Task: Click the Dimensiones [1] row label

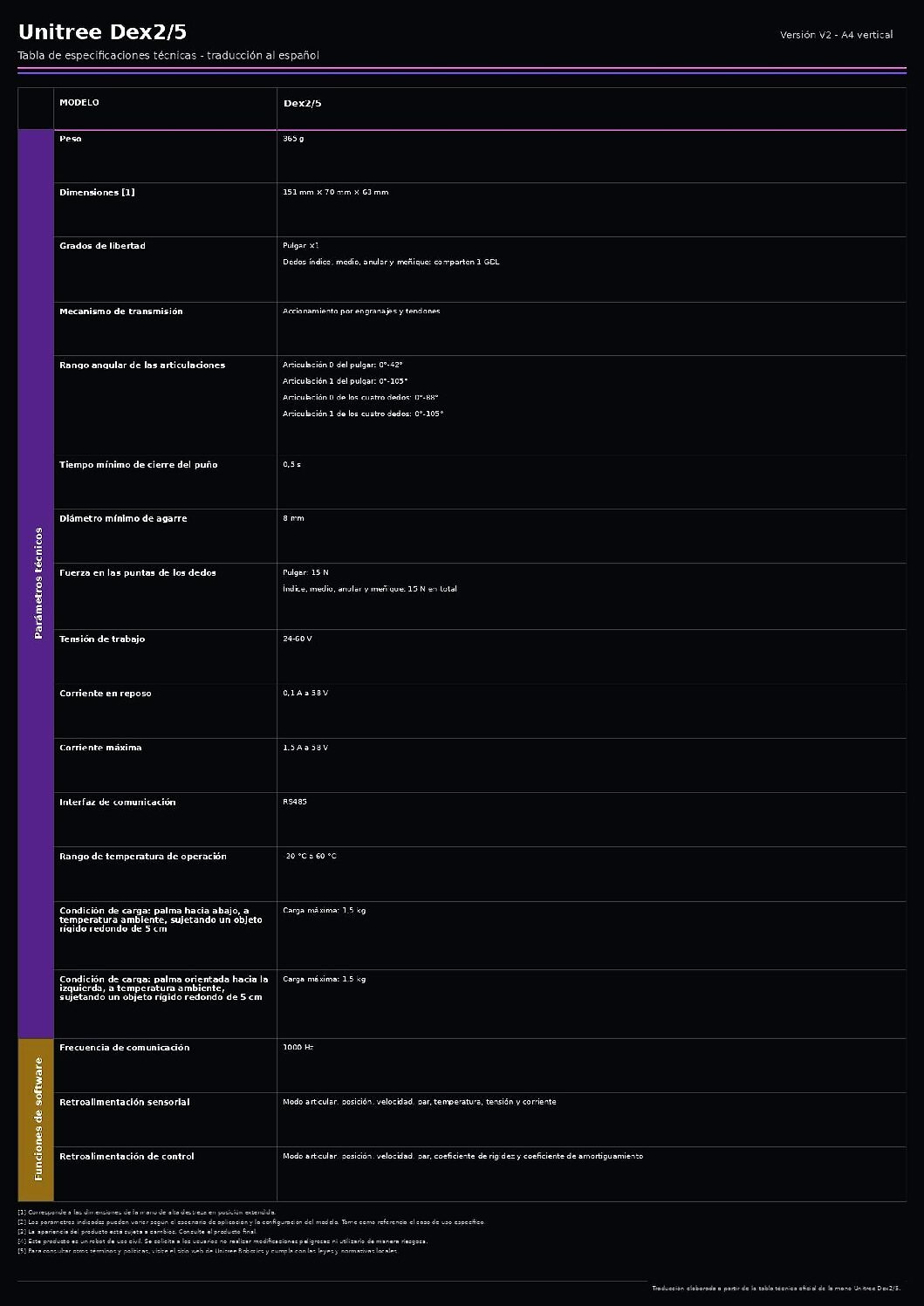Action: point(97,192)
